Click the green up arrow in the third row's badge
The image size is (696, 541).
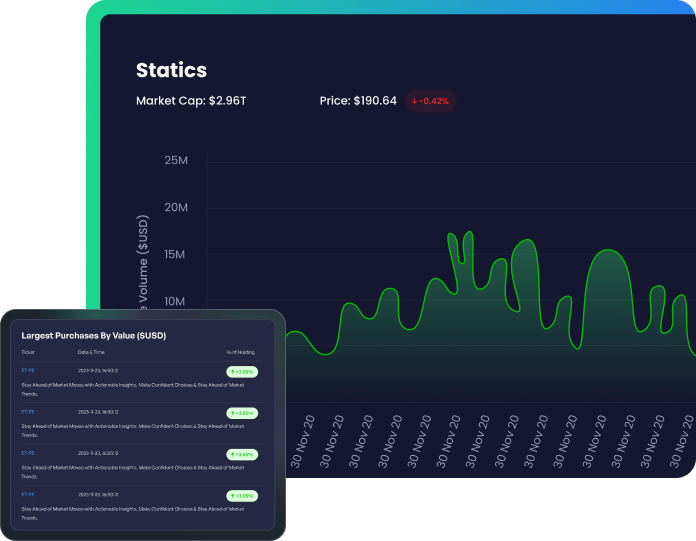pos(234,454)
